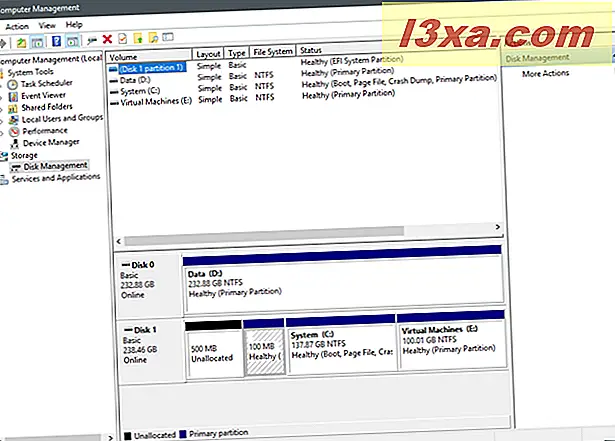
Task: Select the 500 MB Unallocated block
Action: coord(214,349)
